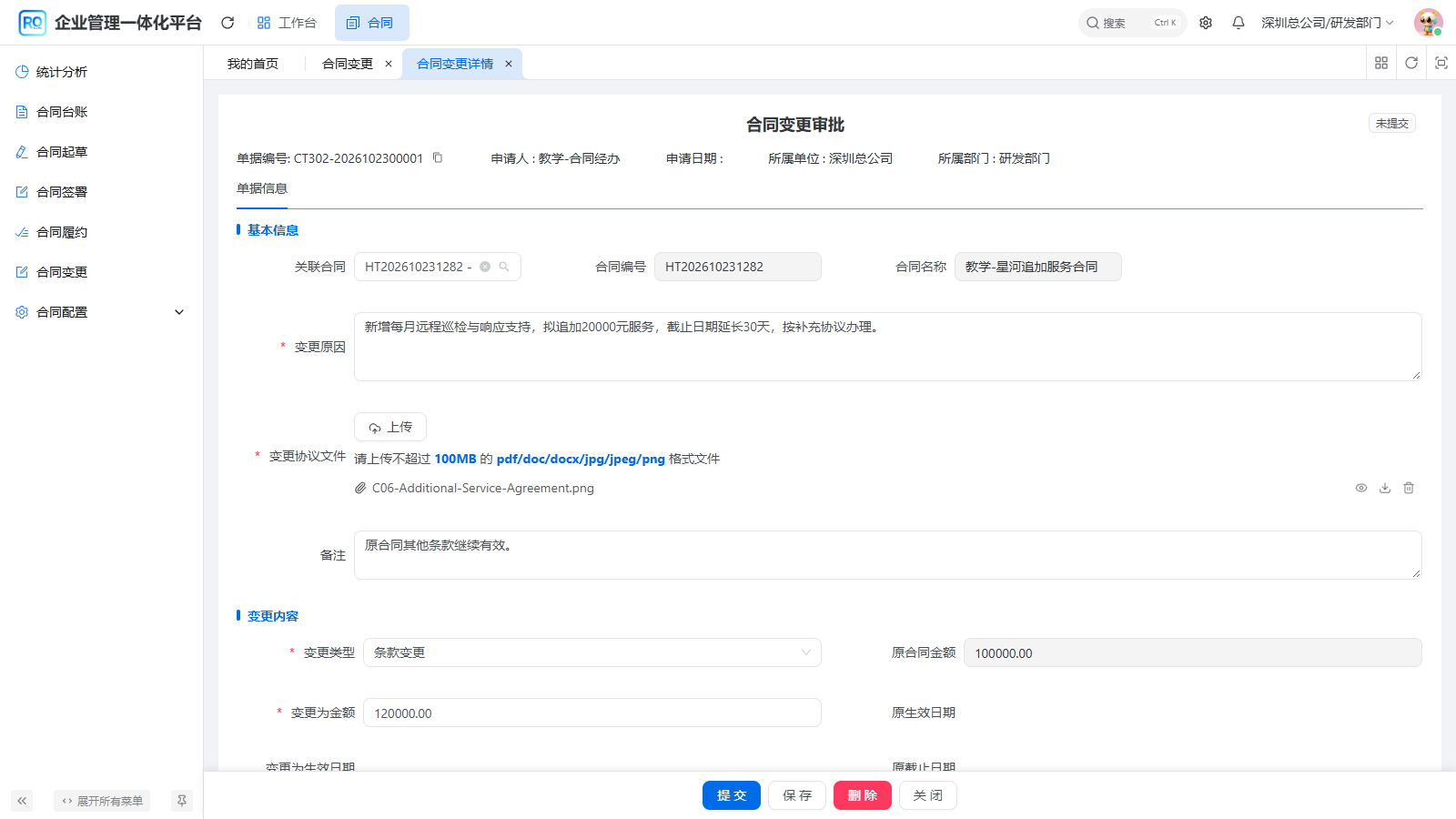Delete the C06-Additional-Service-Agreement.png attachment
The image size is (1456, 819).
tap(1409, 488)
